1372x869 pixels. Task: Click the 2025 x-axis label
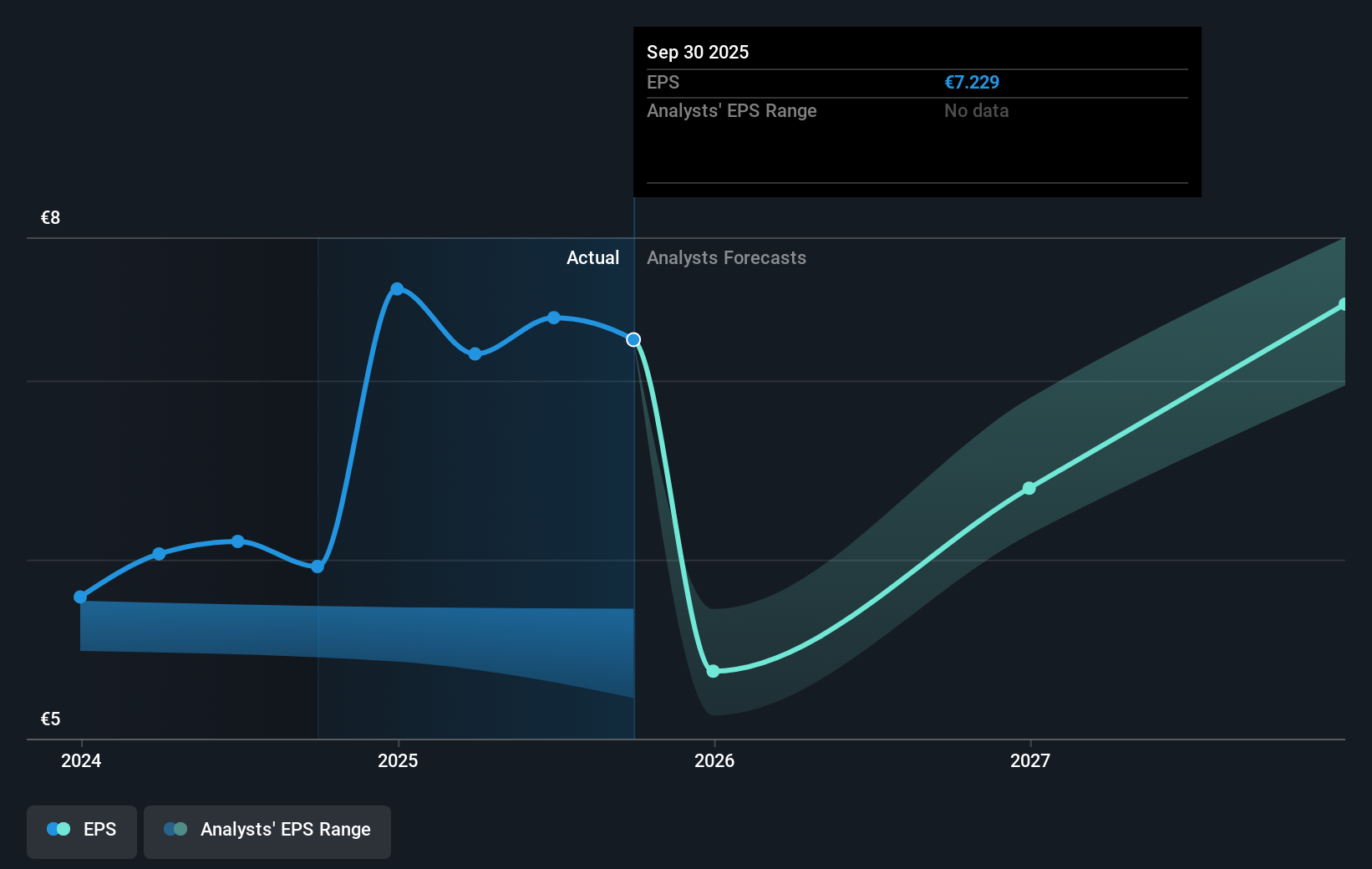tap(398, 760)
